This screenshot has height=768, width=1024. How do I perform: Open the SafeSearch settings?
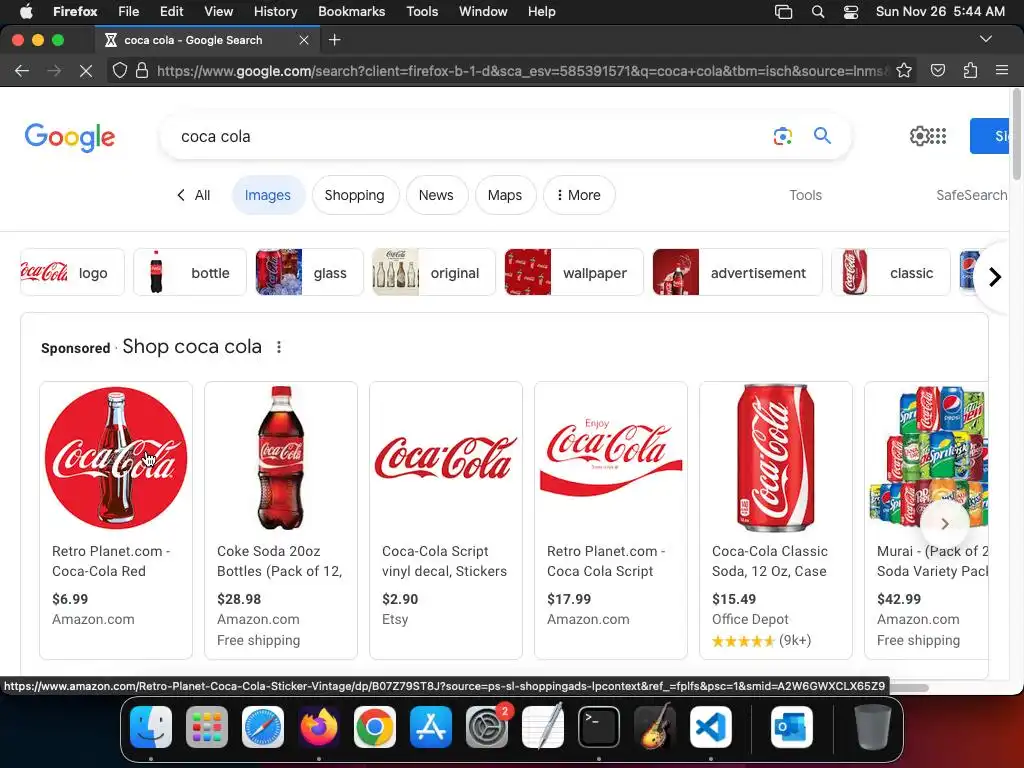click(x=971, y=195)
